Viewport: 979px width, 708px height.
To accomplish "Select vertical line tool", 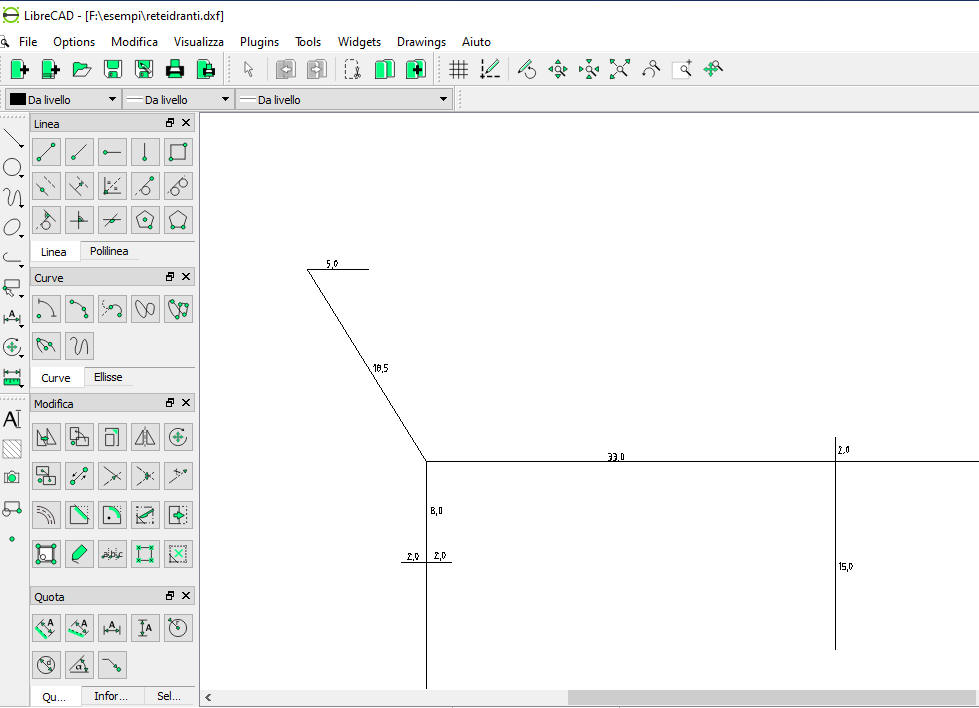I will tap(145, 152).
